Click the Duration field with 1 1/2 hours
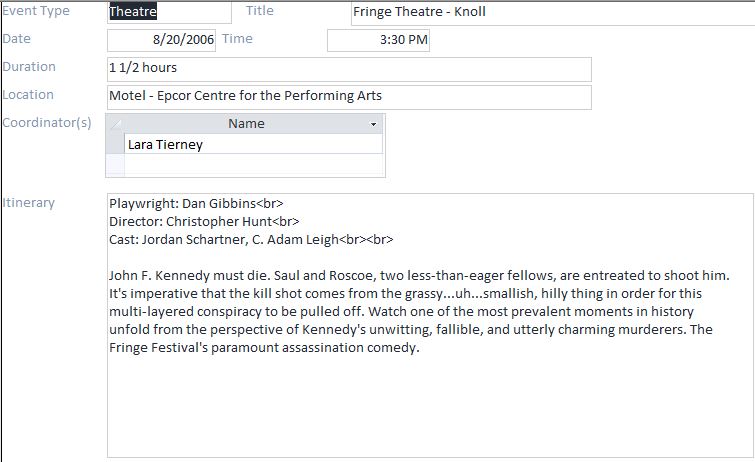Viewport: 755px width, 462px height. [349, 68]
